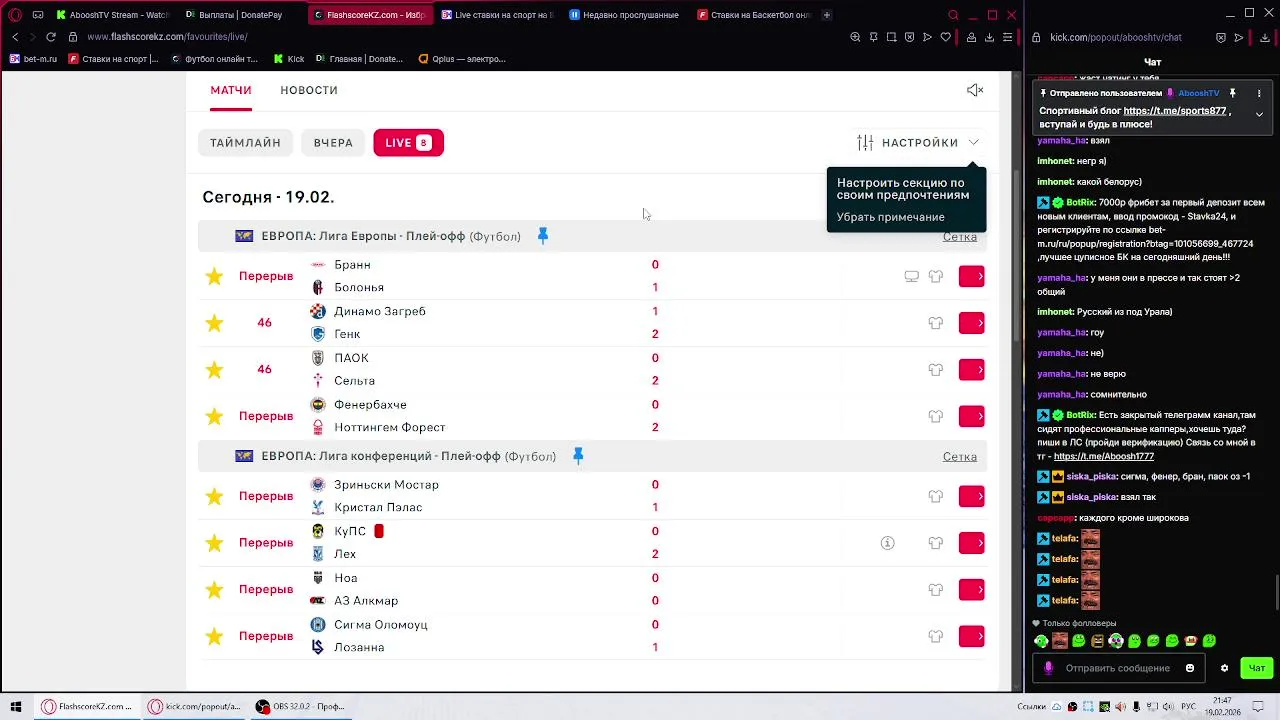The image size is (1280, 720).
Task: Click jersey lineup icon for ПАОК match
Action: (936, 369)
